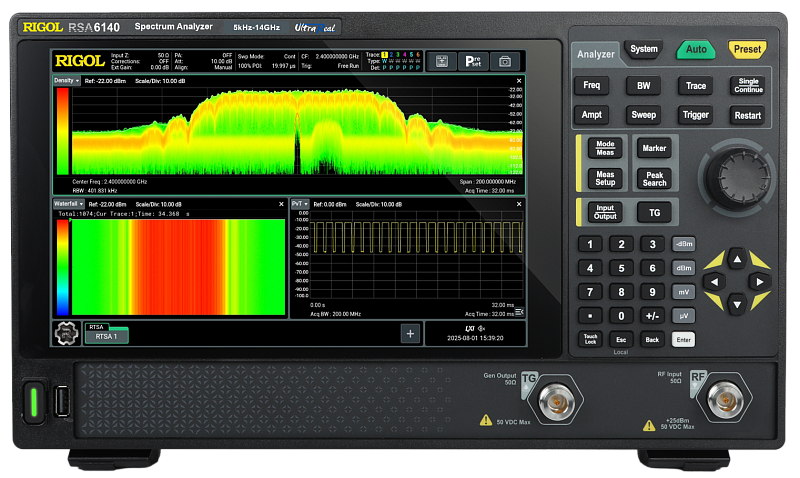Tap the date and time 2025-08-01 readout
The width and height of the screenshot is (800, 478).
pyautogui.click(x=475, y=338)
